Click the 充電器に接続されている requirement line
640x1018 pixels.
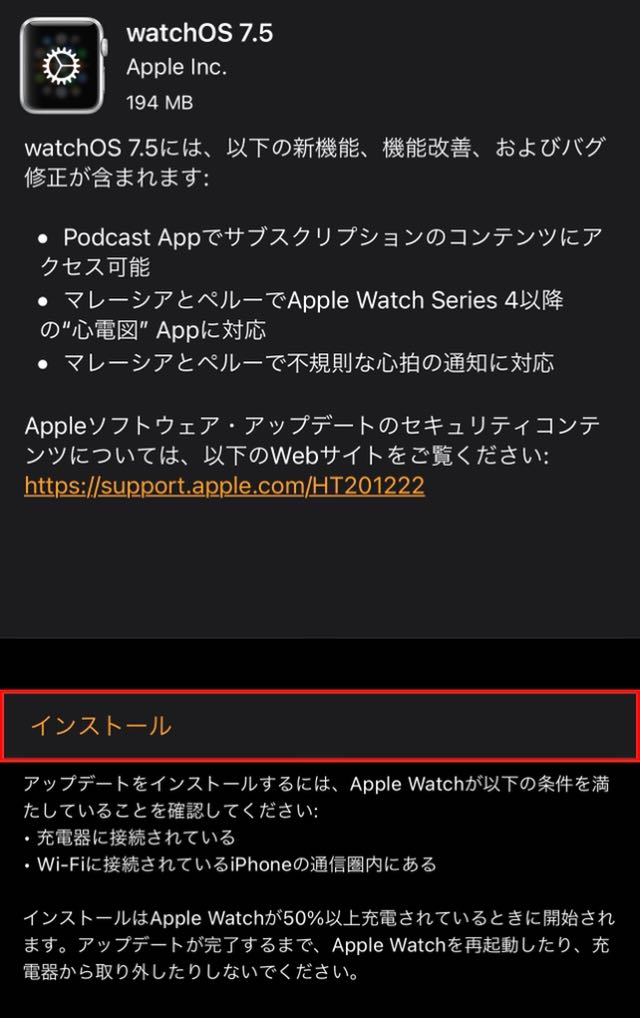[x=130, y=838]
